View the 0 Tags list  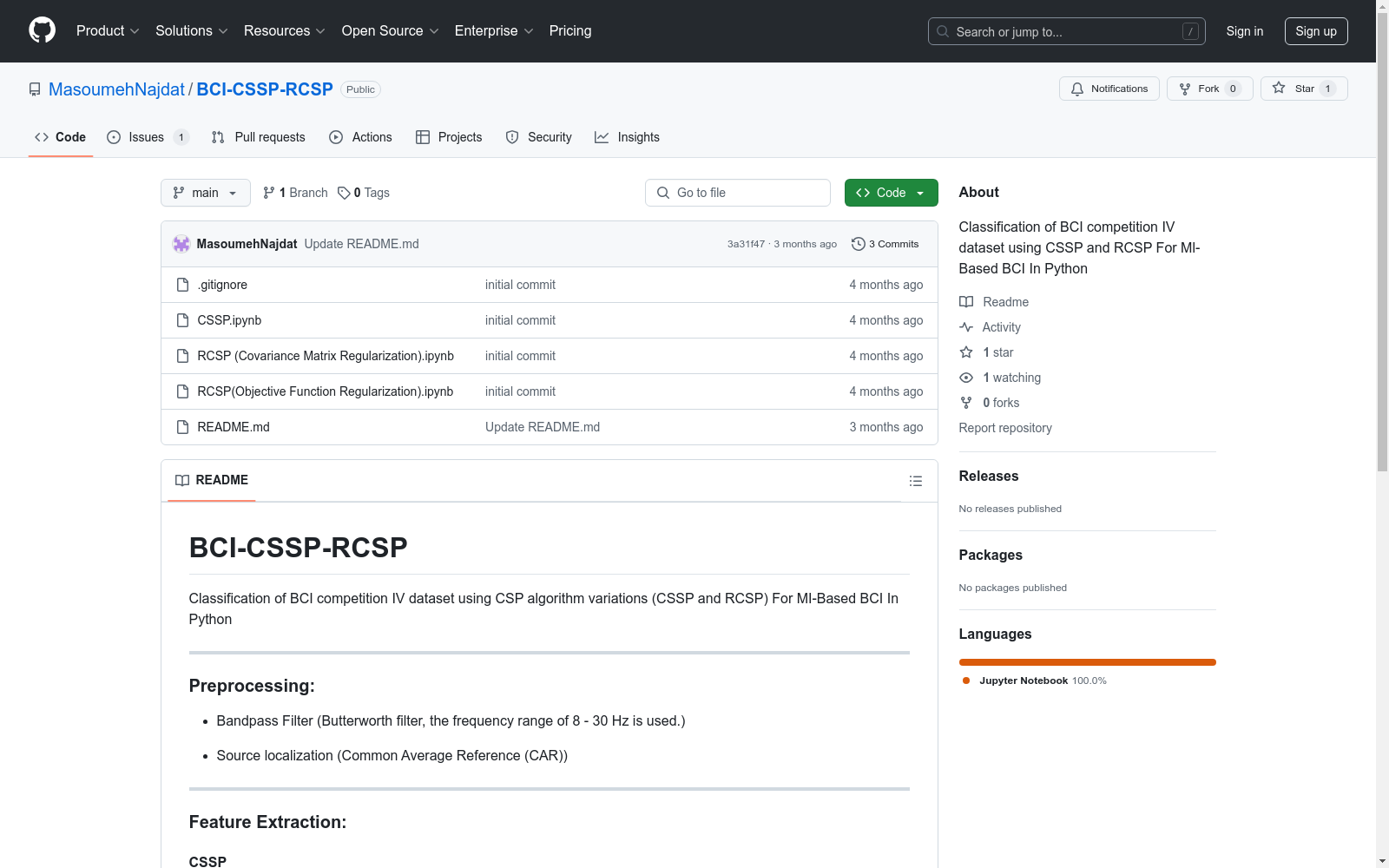pyautogui.click(x=364, y=193)
